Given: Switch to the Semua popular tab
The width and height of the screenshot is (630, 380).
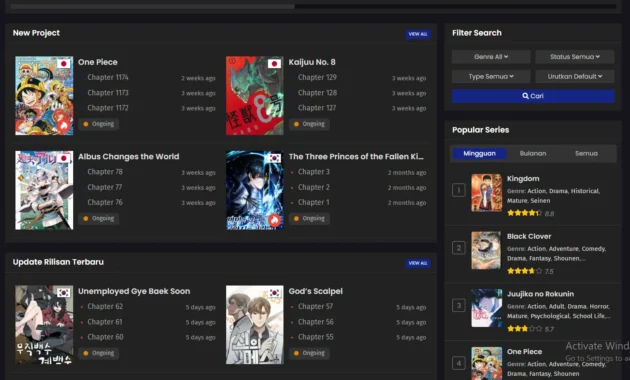Looking at the screenshot, I should pos(586,153).
